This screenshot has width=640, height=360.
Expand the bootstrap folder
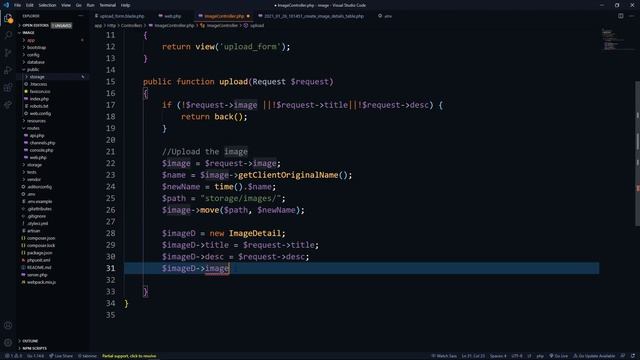[52, 47]
